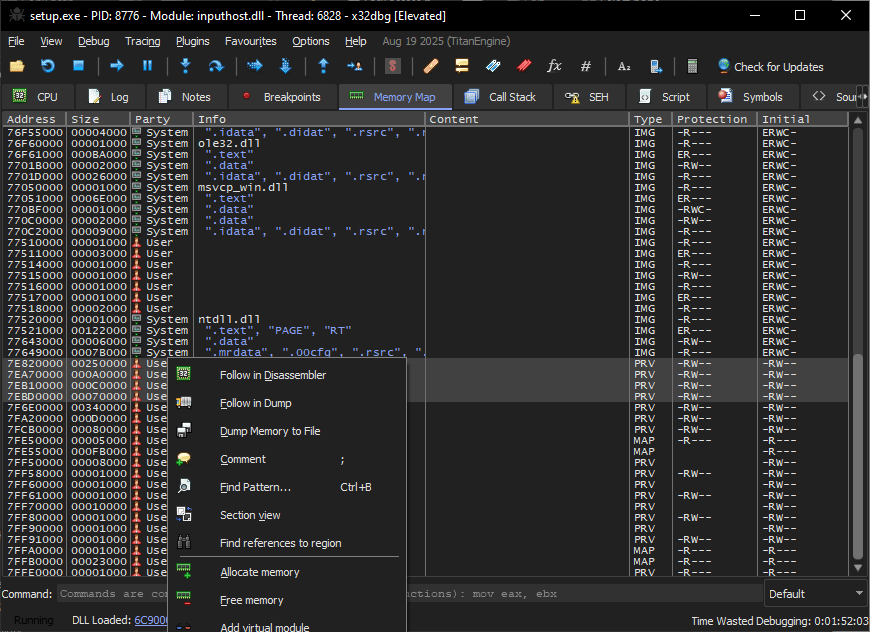
Task: Open the Plugins menu
Action: [192, 41]
